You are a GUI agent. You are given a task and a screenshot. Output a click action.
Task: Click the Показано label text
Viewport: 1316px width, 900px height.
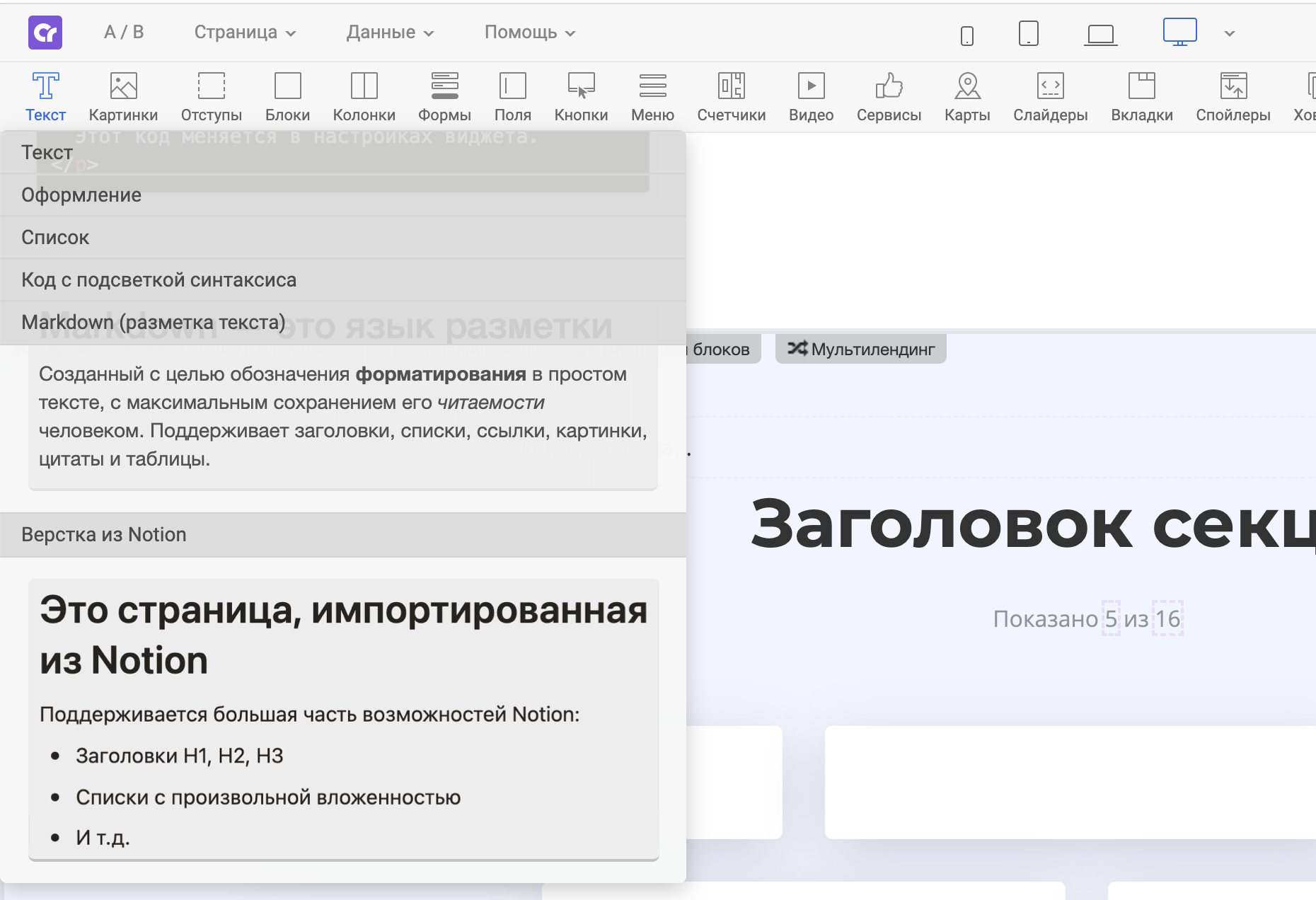coord(1046,618)
